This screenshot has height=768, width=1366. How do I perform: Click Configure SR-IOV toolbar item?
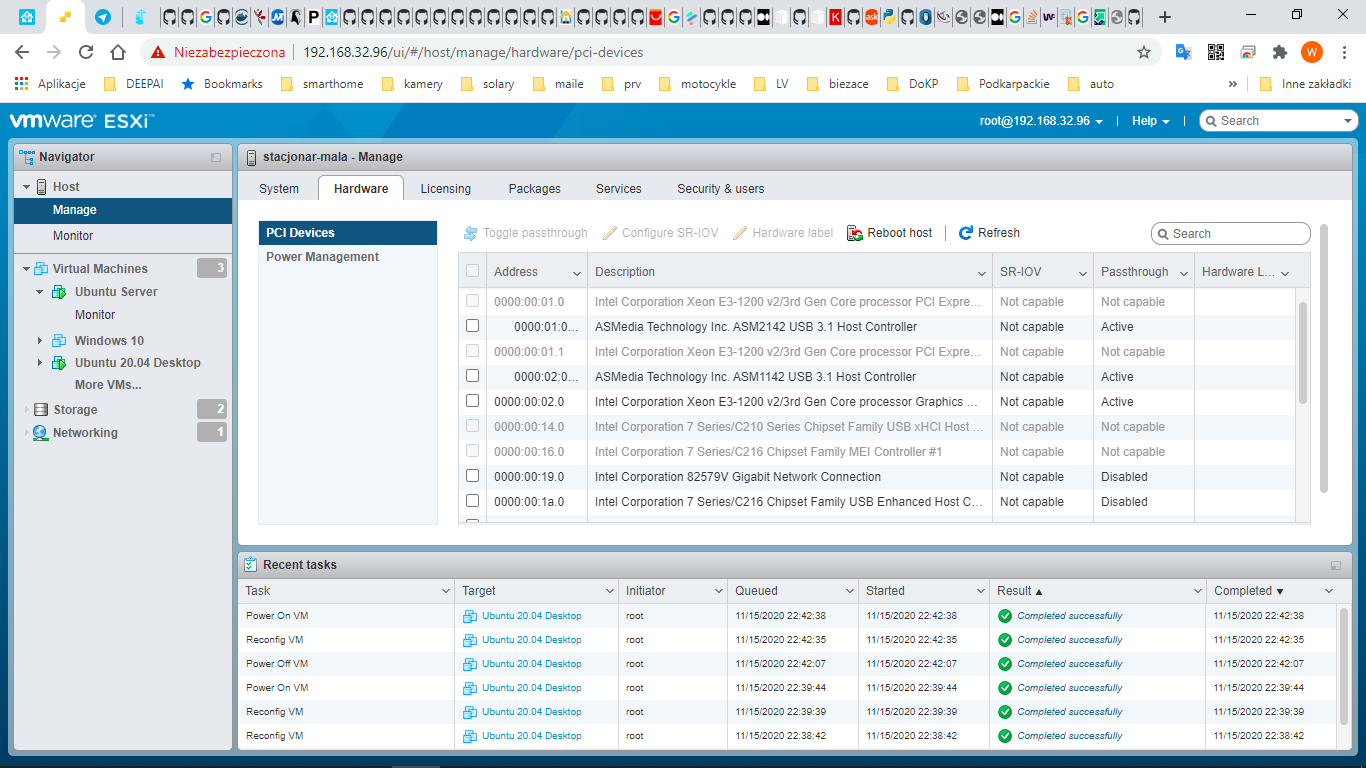click(660, 233)
